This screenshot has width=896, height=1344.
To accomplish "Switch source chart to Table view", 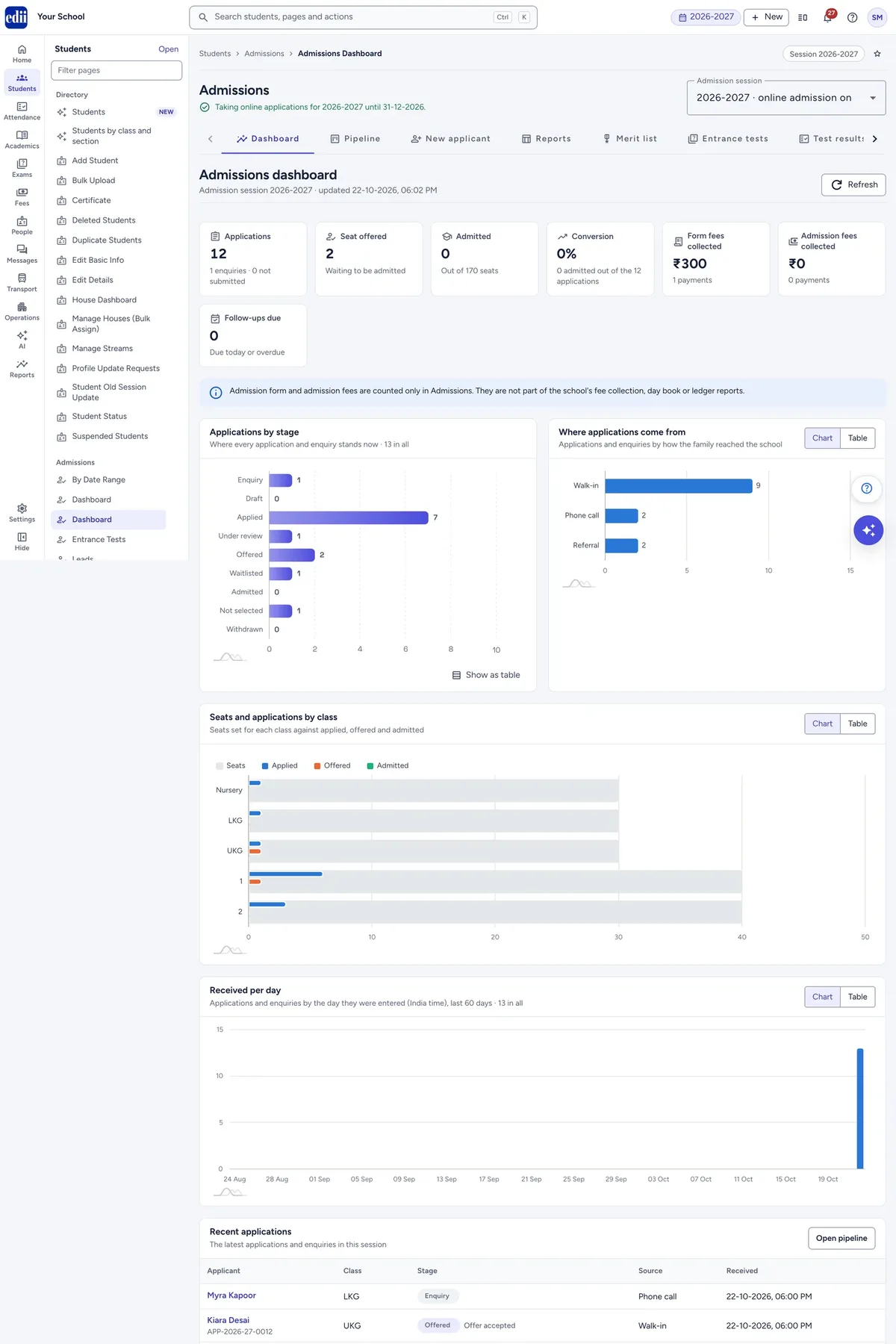I will coord(857,438).
